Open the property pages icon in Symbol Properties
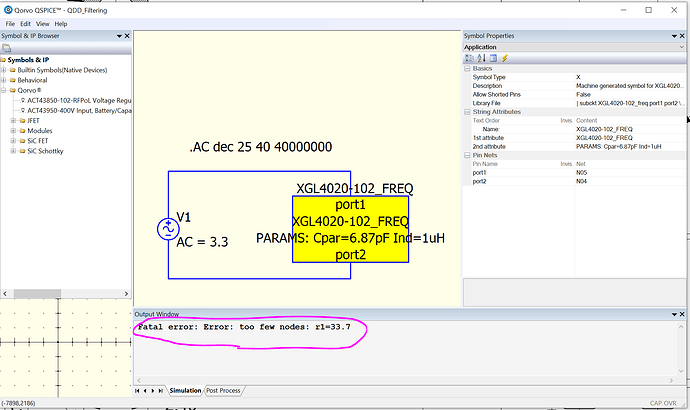This screenshot has height=410, width=690. (493, 58)
